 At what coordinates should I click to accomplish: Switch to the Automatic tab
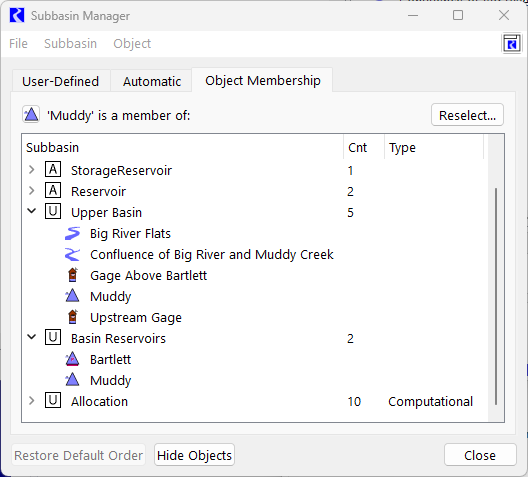(x=152, y=81)
